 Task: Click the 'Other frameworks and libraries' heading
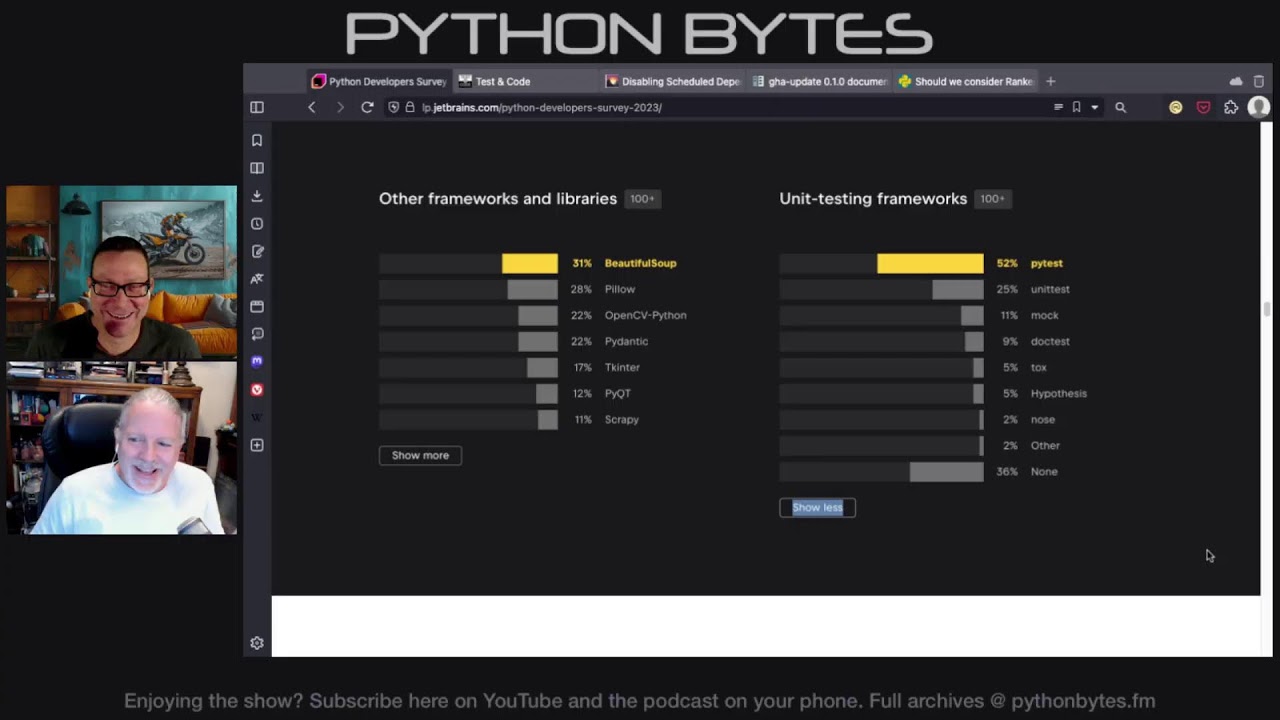[498, 199]
